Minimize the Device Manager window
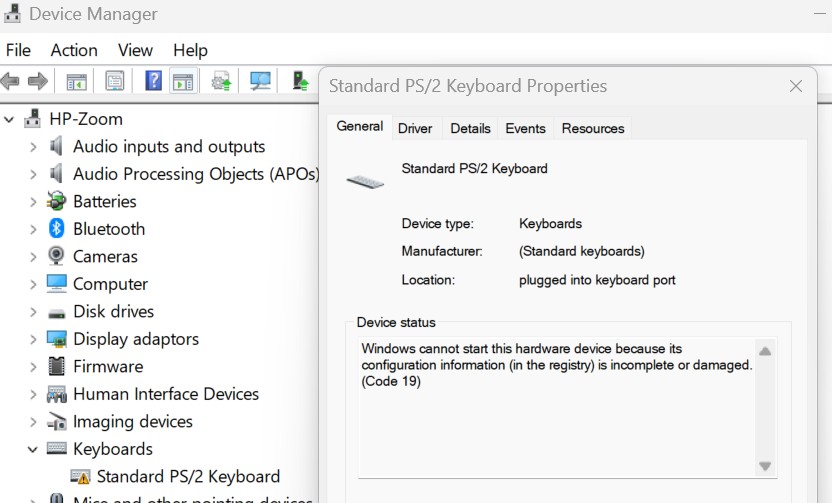Image resolution: width=832 pixels, height=503 pixels. 820,14
